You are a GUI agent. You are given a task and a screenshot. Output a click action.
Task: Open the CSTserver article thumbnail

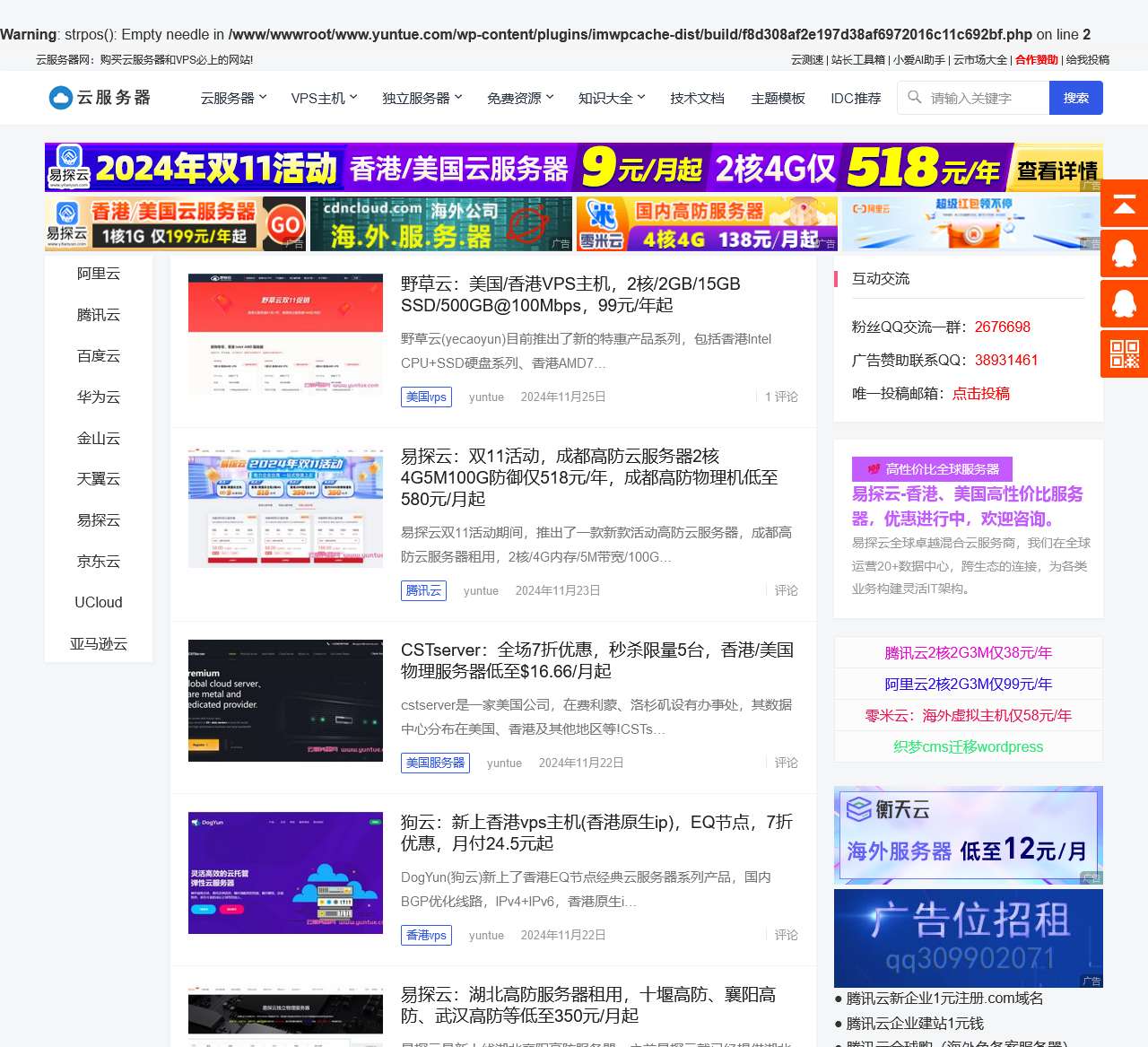tap(285, 701)
